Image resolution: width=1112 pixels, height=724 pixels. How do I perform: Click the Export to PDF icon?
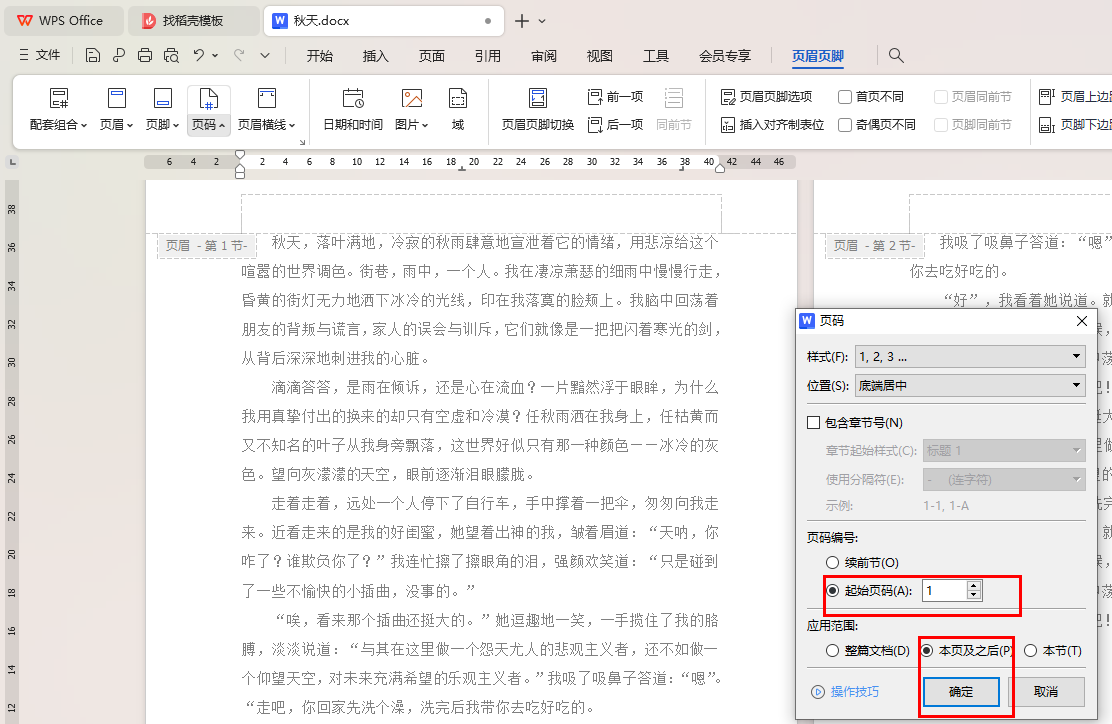pyautogui.click(x=118, y=55)
